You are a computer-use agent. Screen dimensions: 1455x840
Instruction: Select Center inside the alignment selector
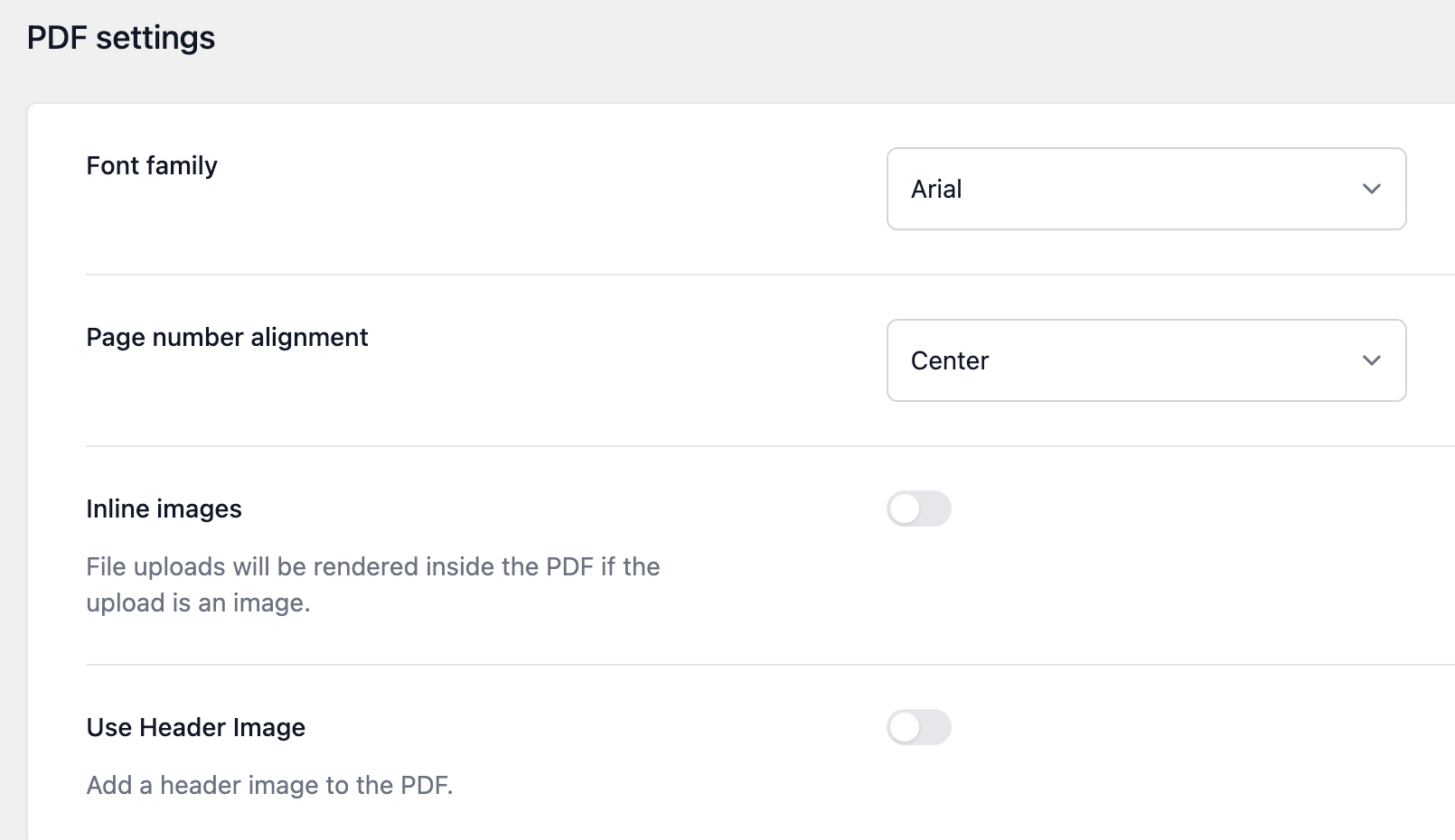(x=947, y=360)
